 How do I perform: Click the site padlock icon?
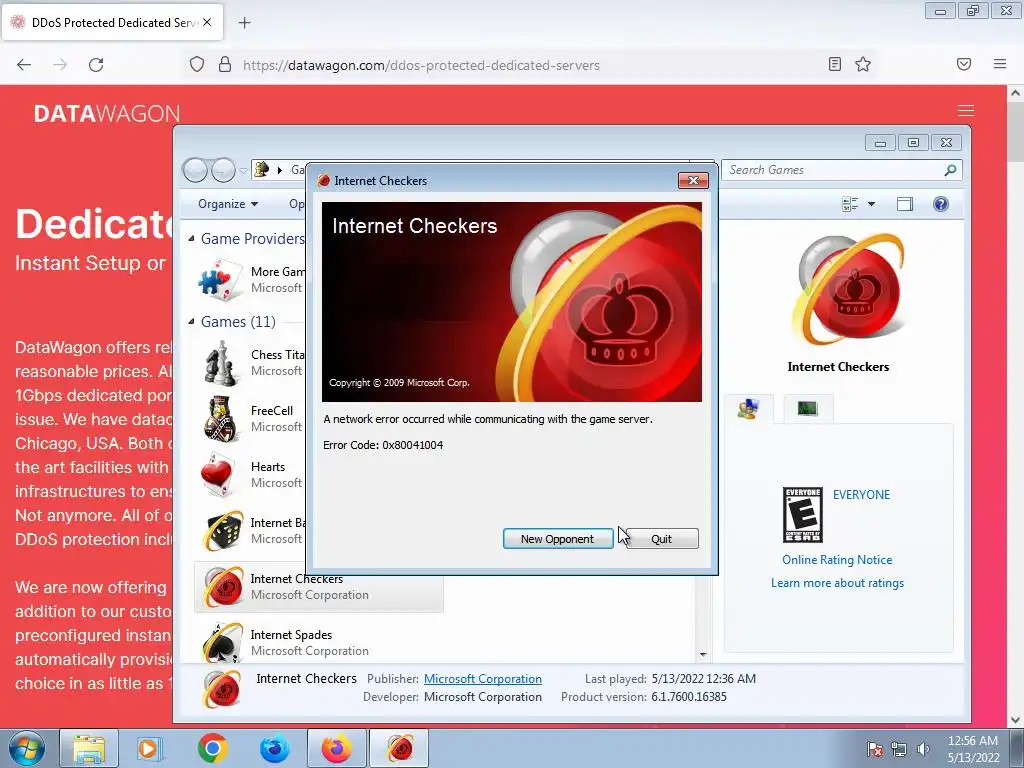(x=225, y=65)
